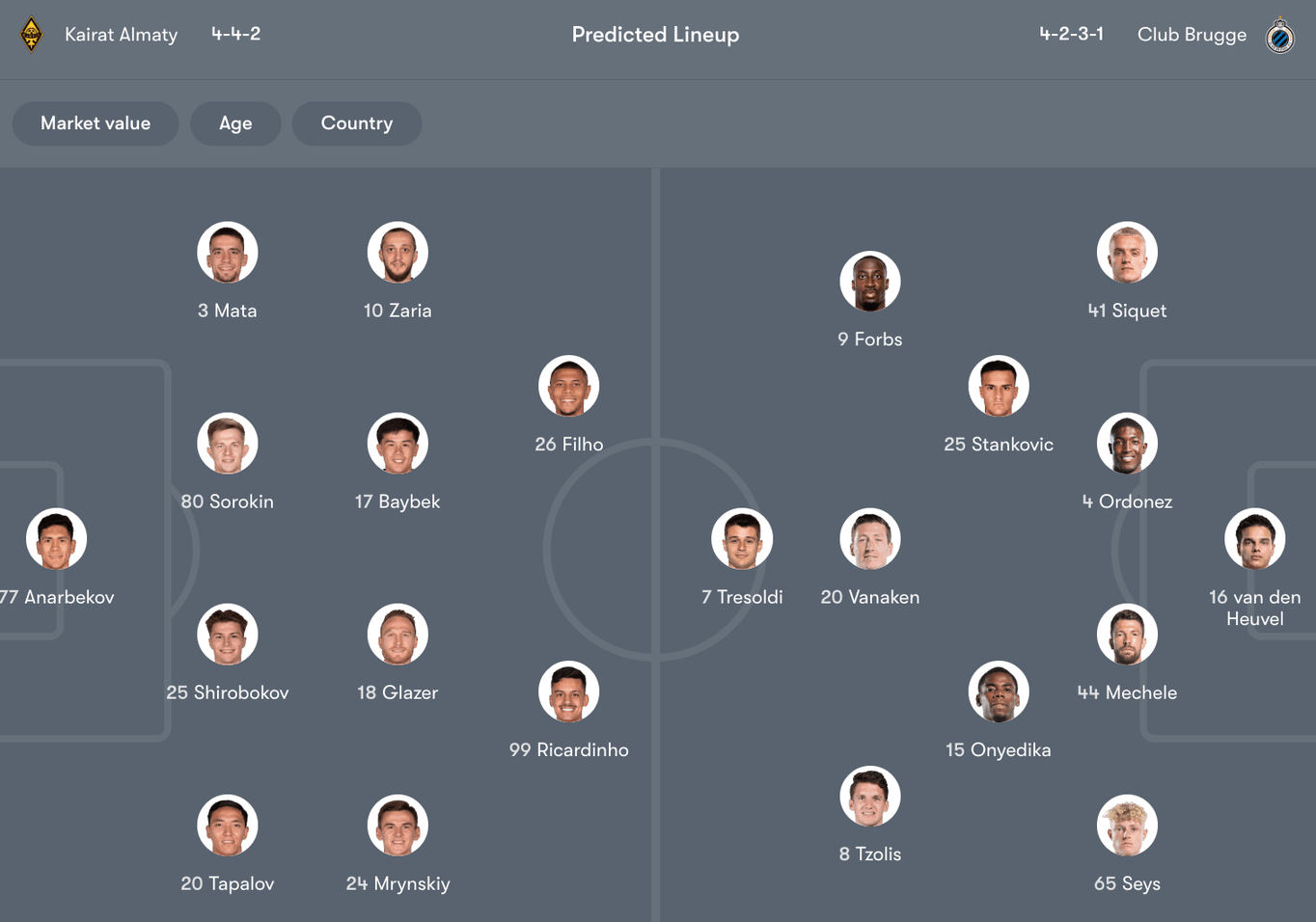Open 26 Filho player portrait
This screenshot has width=1316, height=922.
coord(569,386)
